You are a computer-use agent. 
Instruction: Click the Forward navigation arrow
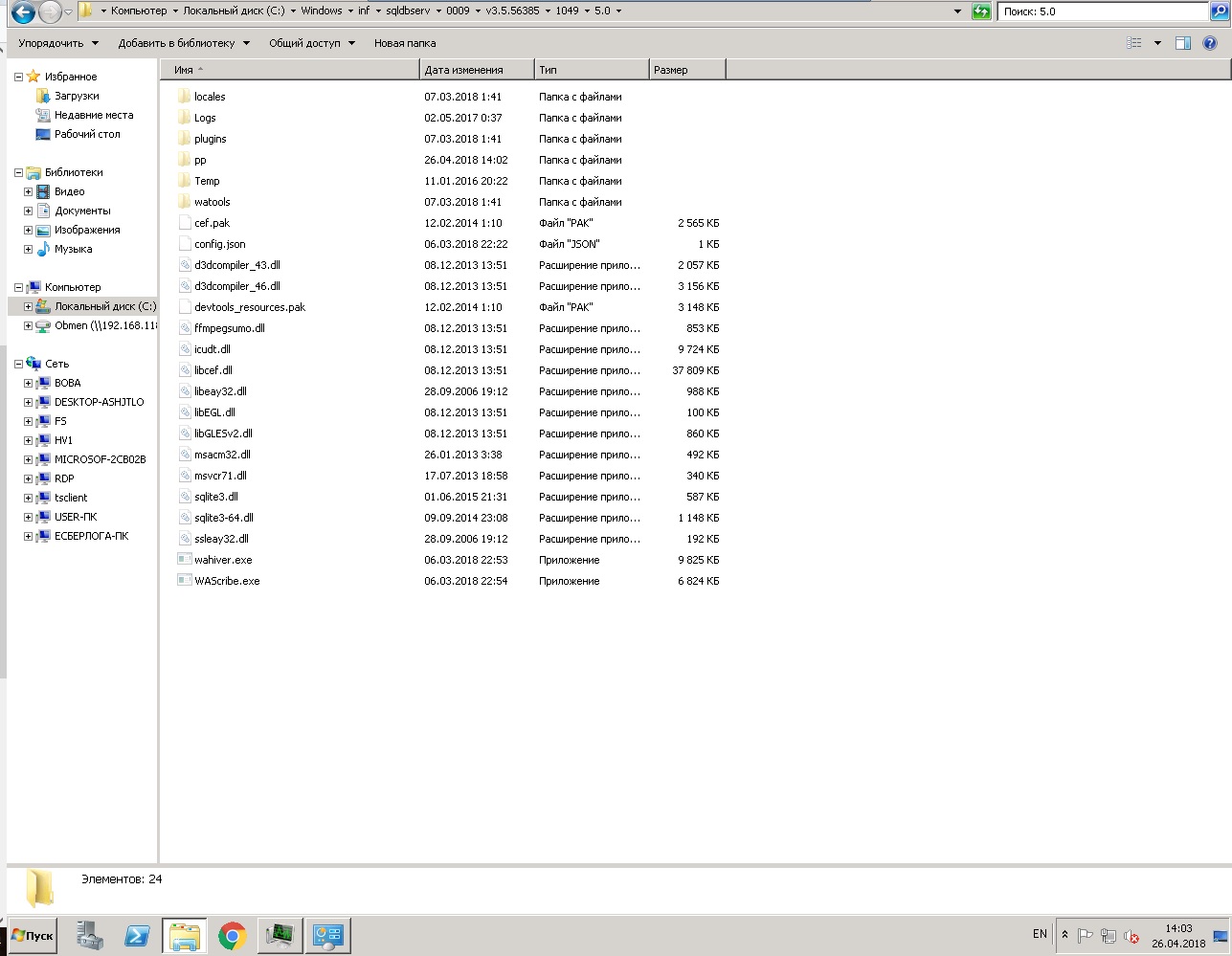(x=50, y=11)
